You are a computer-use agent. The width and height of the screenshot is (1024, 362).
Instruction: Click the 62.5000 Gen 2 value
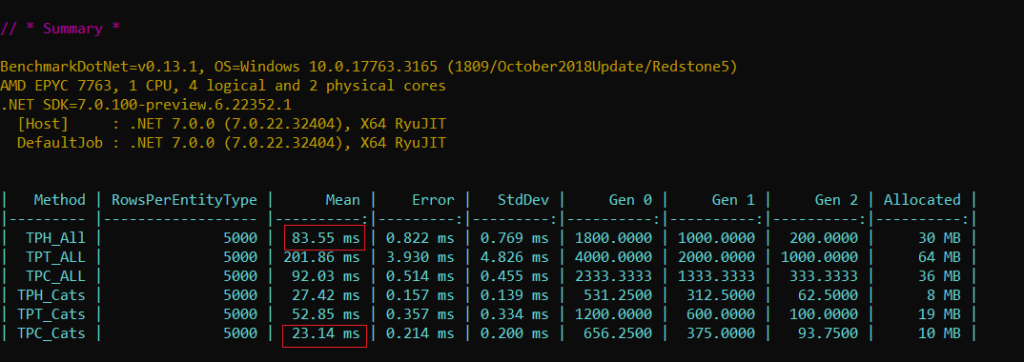tap(828, 295)
